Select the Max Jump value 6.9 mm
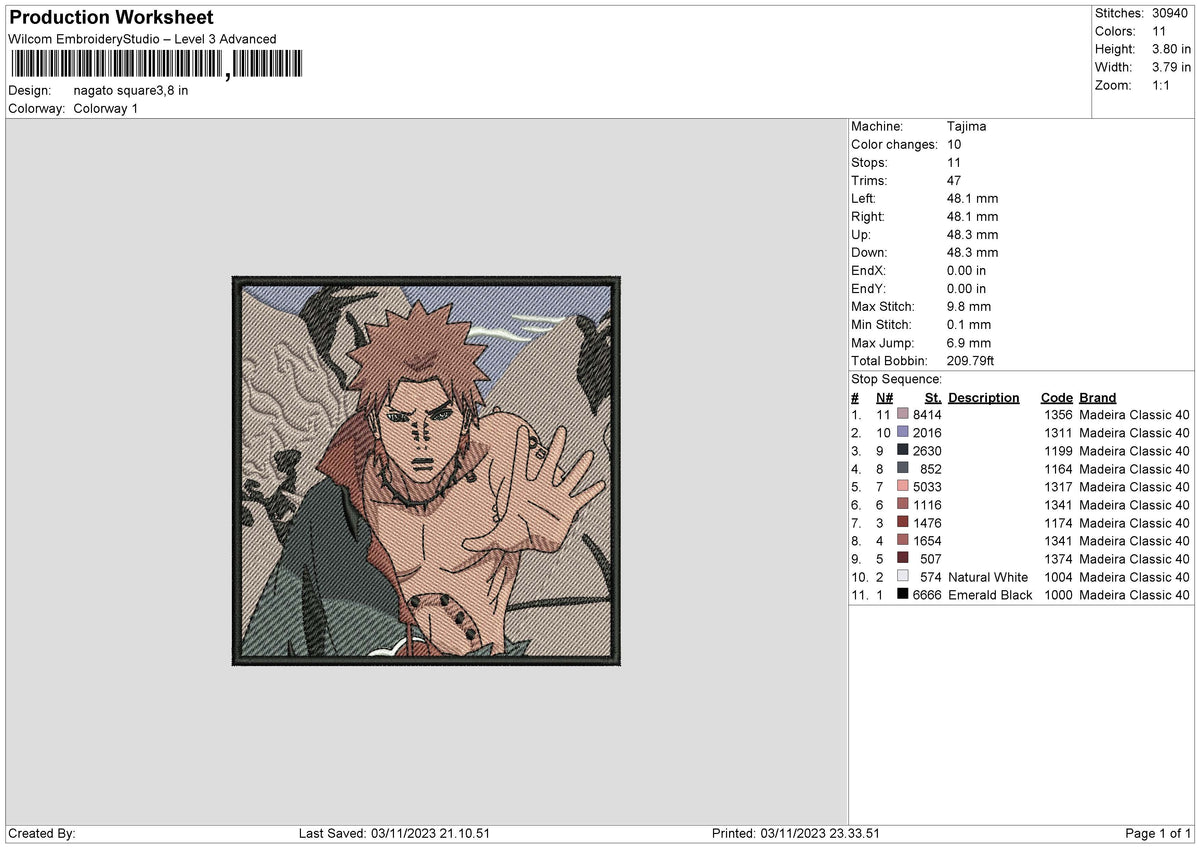Image resolution: width=1200 pixels, height=848 pixels. (x=969, y=343)
